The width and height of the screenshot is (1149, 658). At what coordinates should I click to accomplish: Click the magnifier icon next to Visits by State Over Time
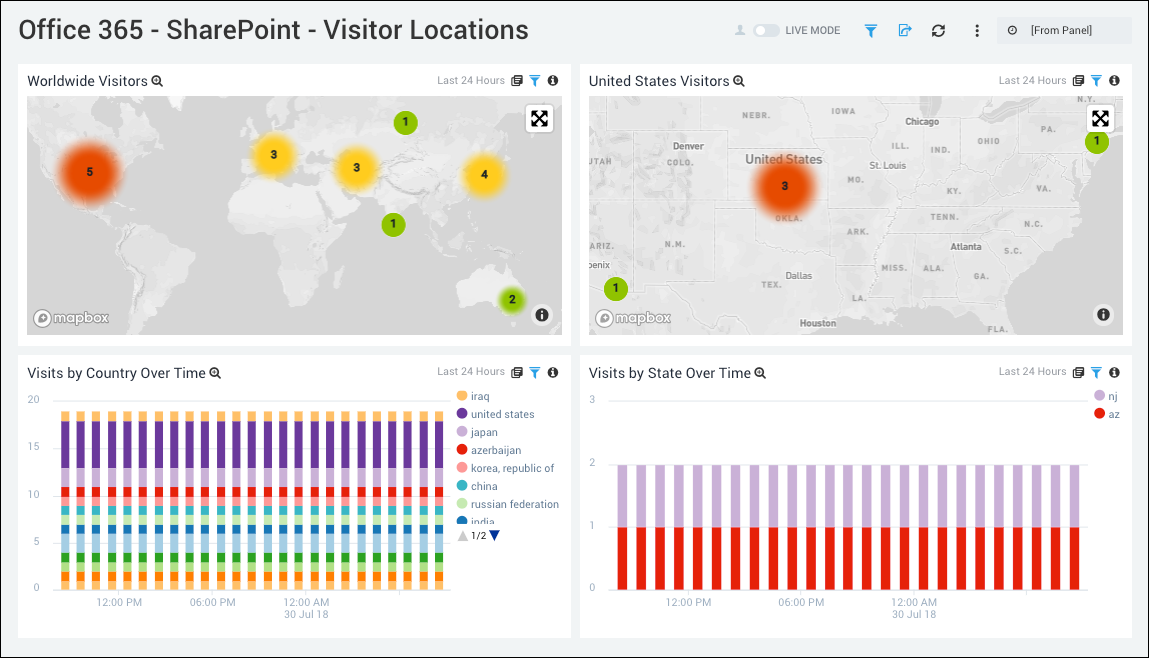761,373
